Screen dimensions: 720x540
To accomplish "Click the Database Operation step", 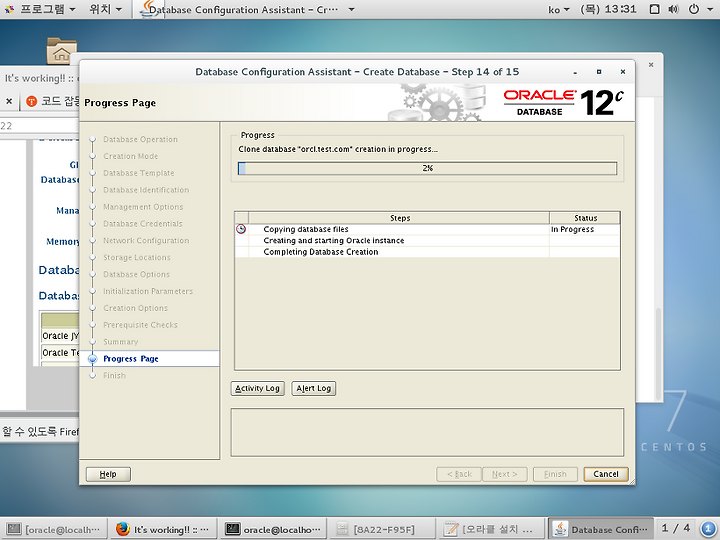I will (x=140, y=139).
